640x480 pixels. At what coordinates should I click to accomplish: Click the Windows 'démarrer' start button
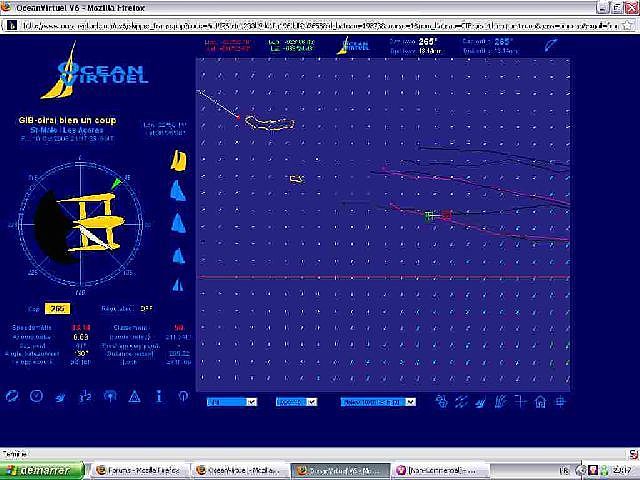coord(42,469)
